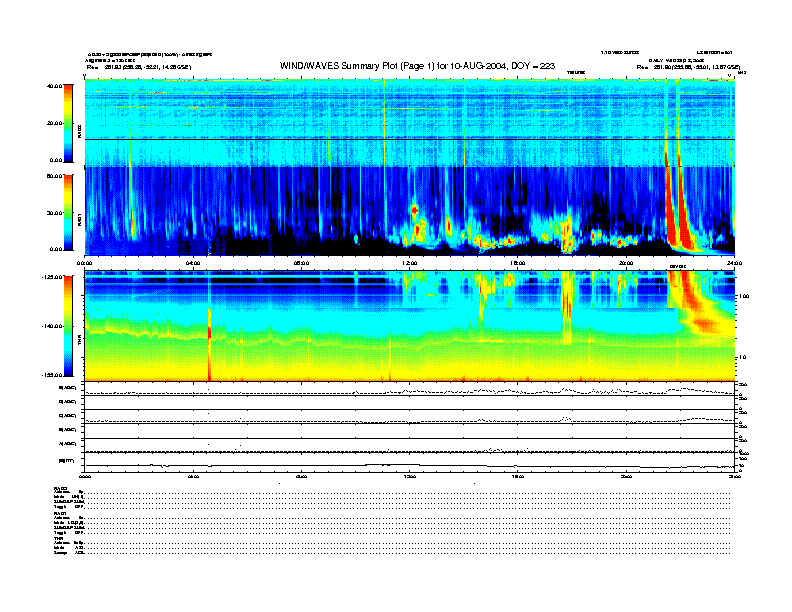Click the 24:00 label below RAD1 panel
Viewport: 792px width, 612px height.
click(x=733, y=262)
